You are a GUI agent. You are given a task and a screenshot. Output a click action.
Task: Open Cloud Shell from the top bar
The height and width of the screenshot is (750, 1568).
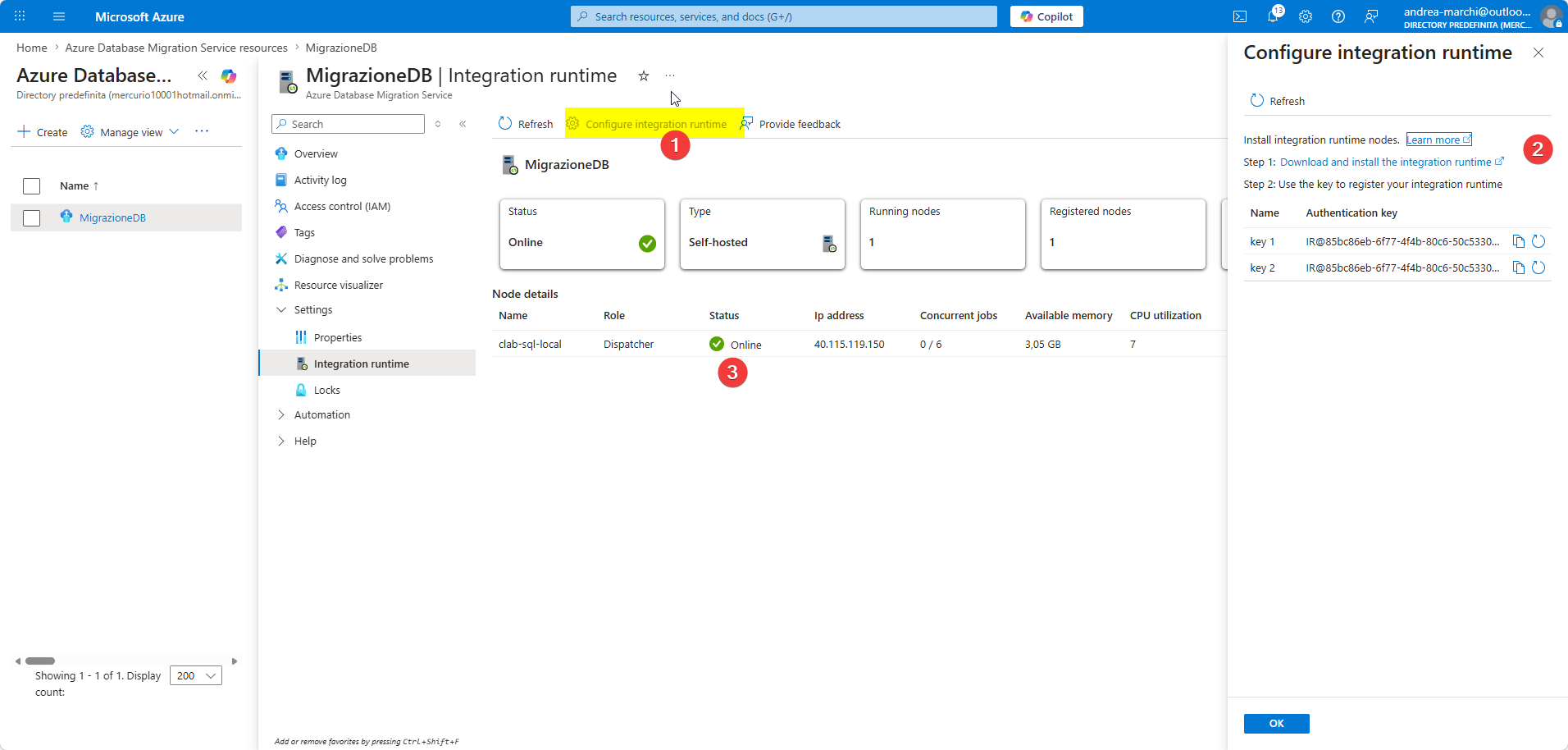[x=1240, y=16]
